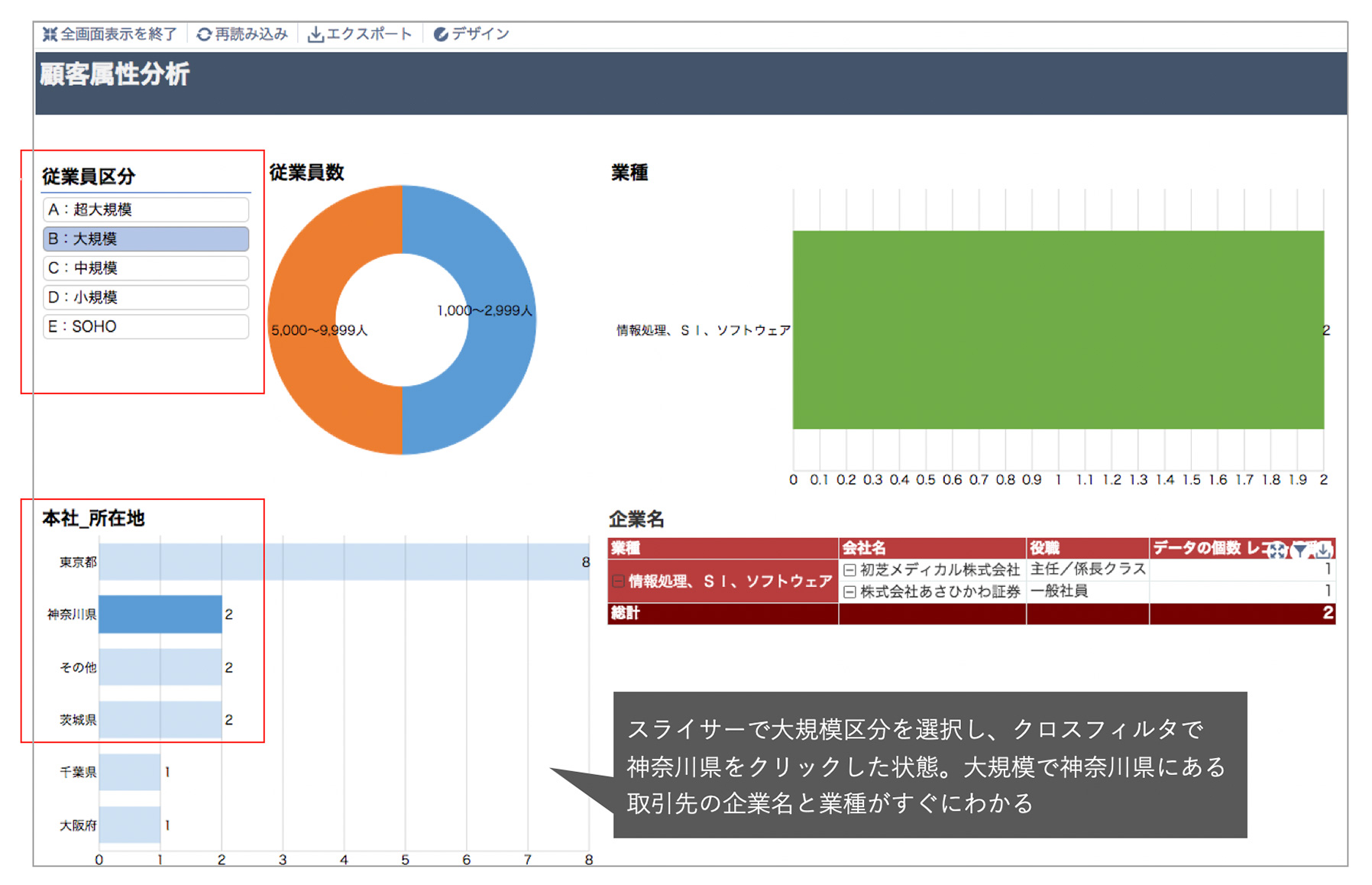Select slicer option A：超大規模
Image resolution: width=1372 pixels, height=885 pixels.
(145, 209)
